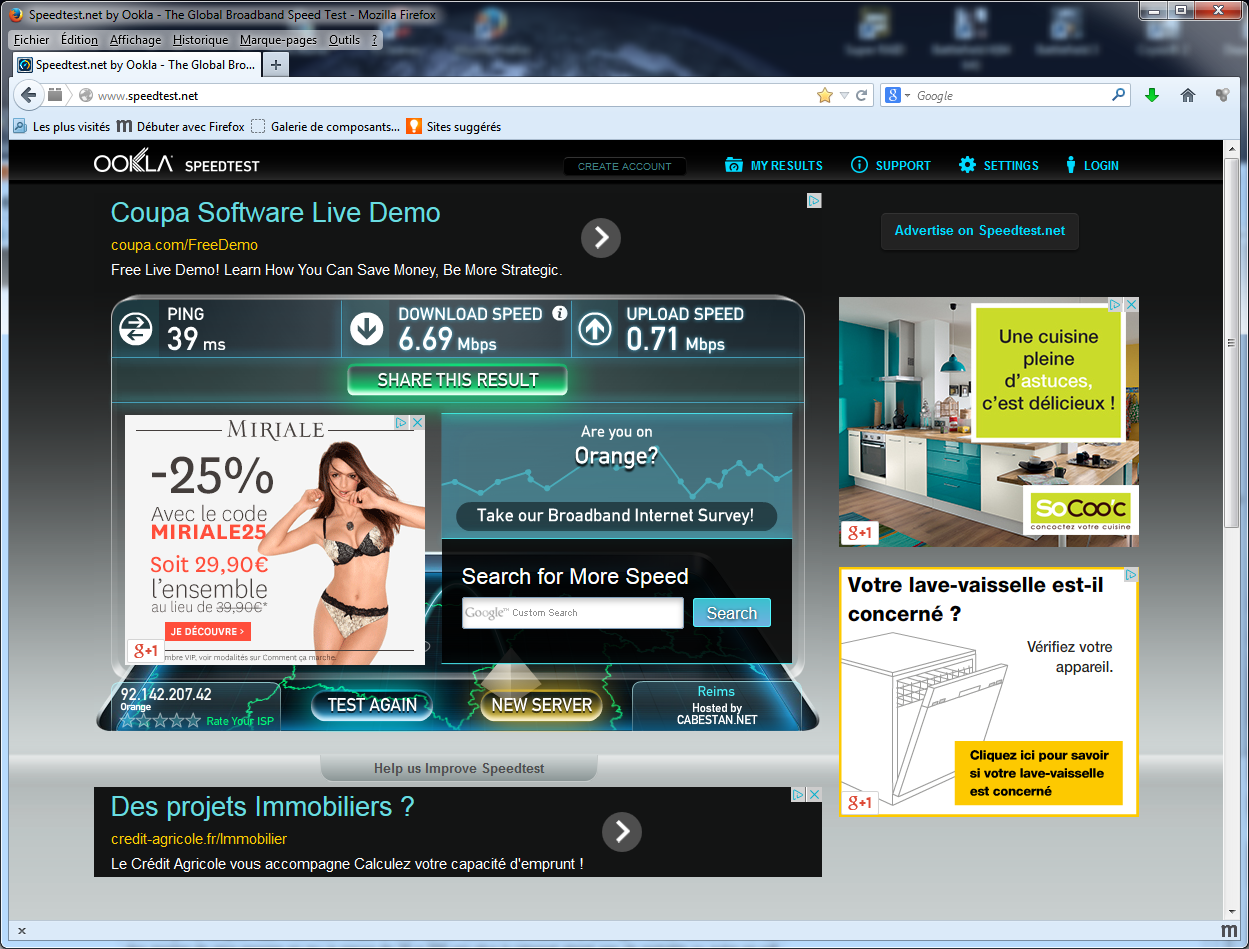Open the green downloads arrow icon
Image resolution: width=1249 pixels, height=949 pixels.
click(x=1151, y=95)
